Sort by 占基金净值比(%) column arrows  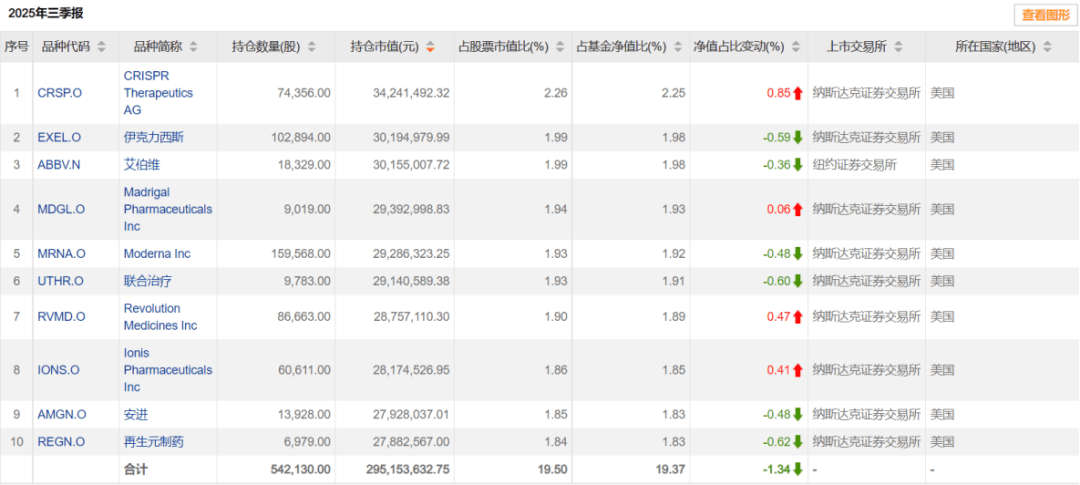(x=677, y=48)
